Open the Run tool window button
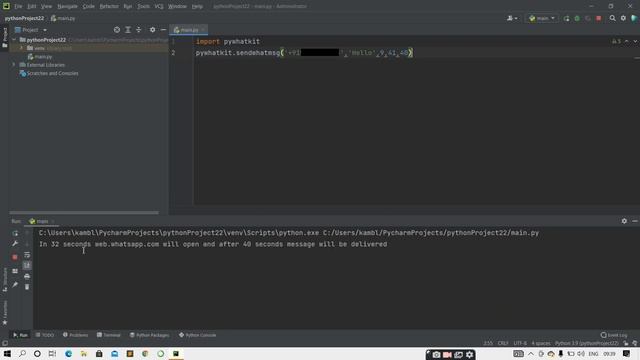This screenshot has width=640, height=360. pyautogui.click(x=20, y=335)
